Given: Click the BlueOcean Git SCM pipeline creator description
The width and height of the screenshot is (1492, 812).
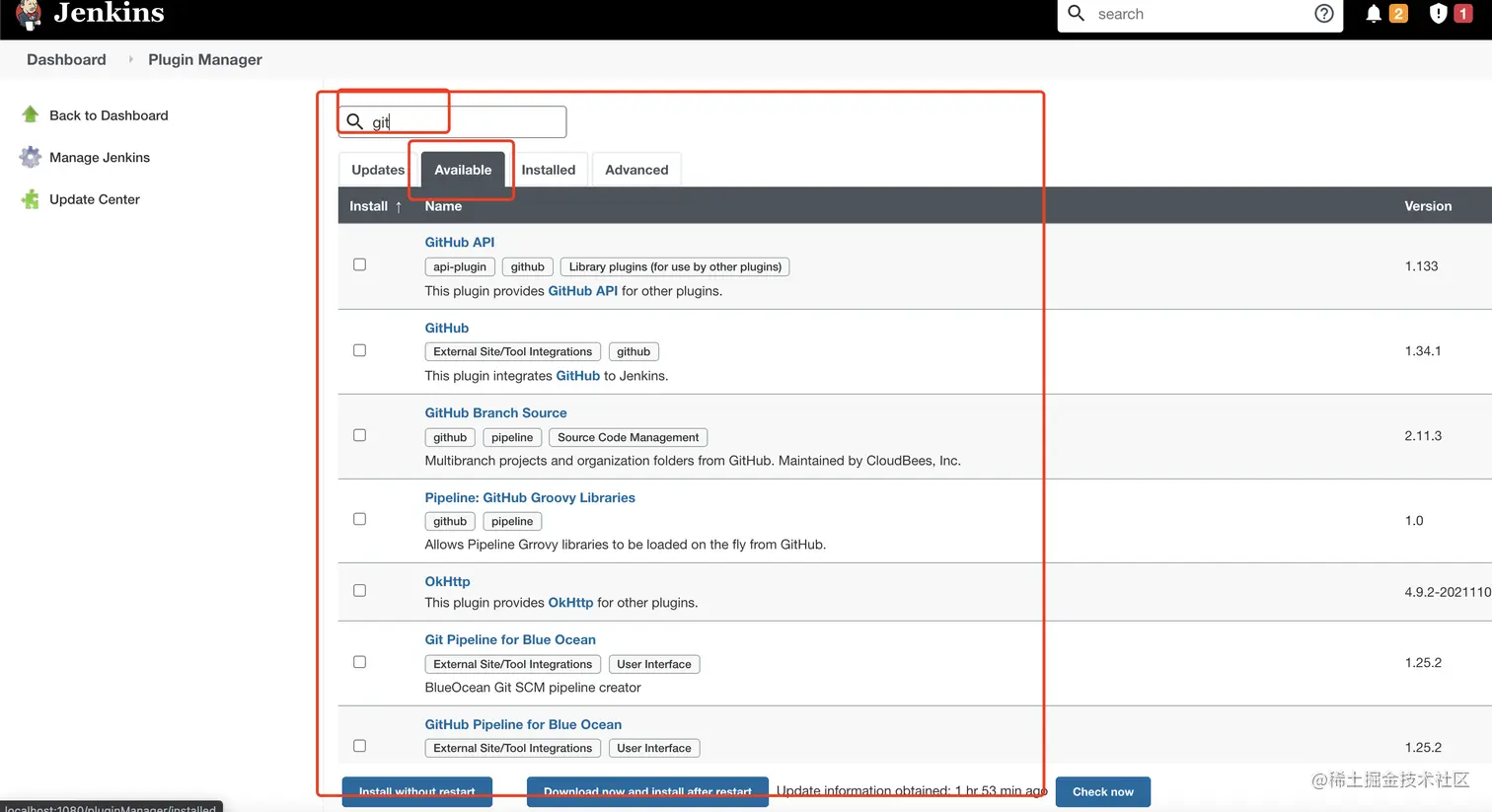Looking at the screenshot, I should pyautogui.click(x=533, y=688).
